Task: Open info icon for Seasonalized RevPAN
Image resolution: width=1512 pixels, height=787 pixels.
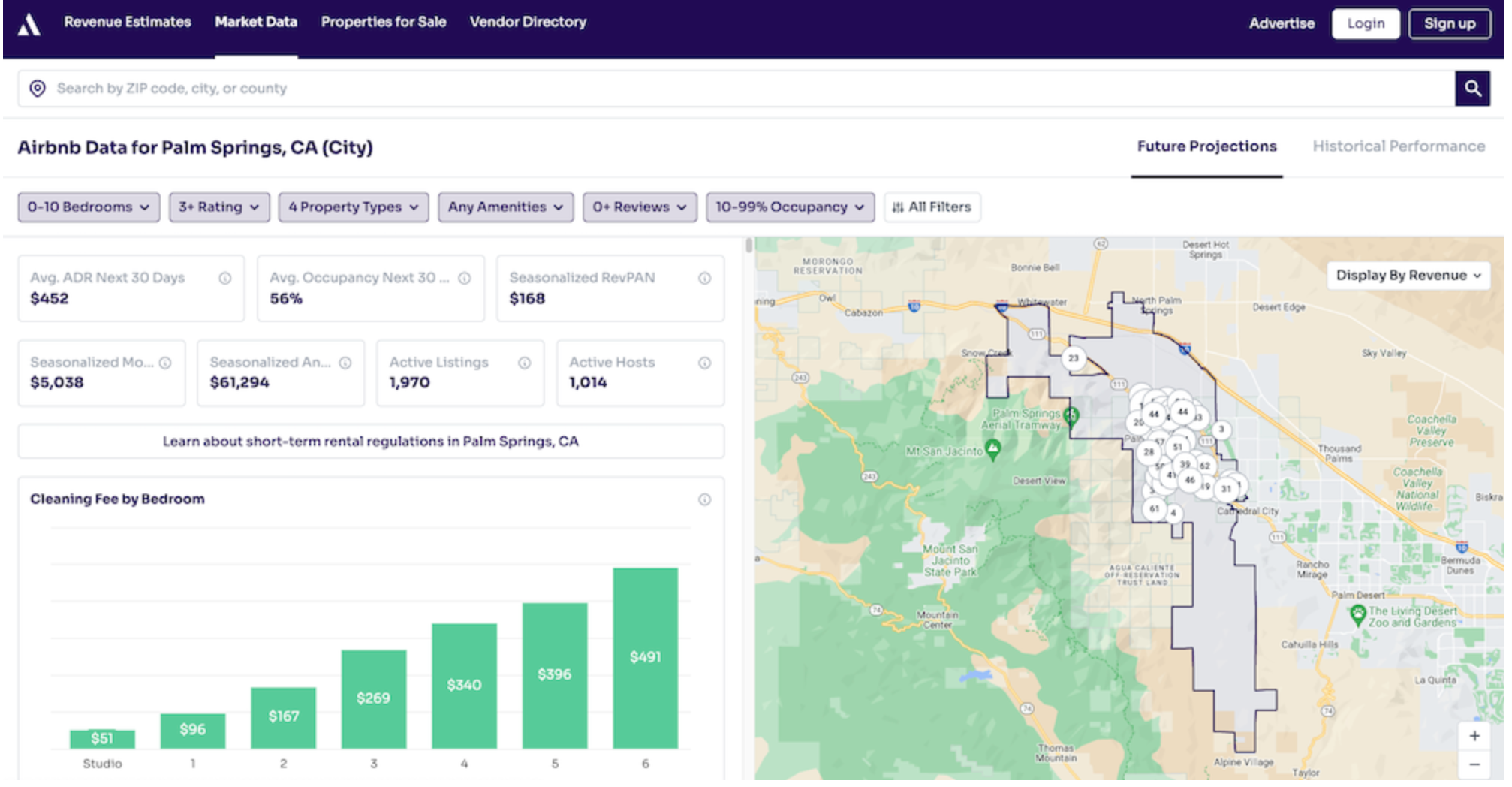Action: (x=704, y=278)
